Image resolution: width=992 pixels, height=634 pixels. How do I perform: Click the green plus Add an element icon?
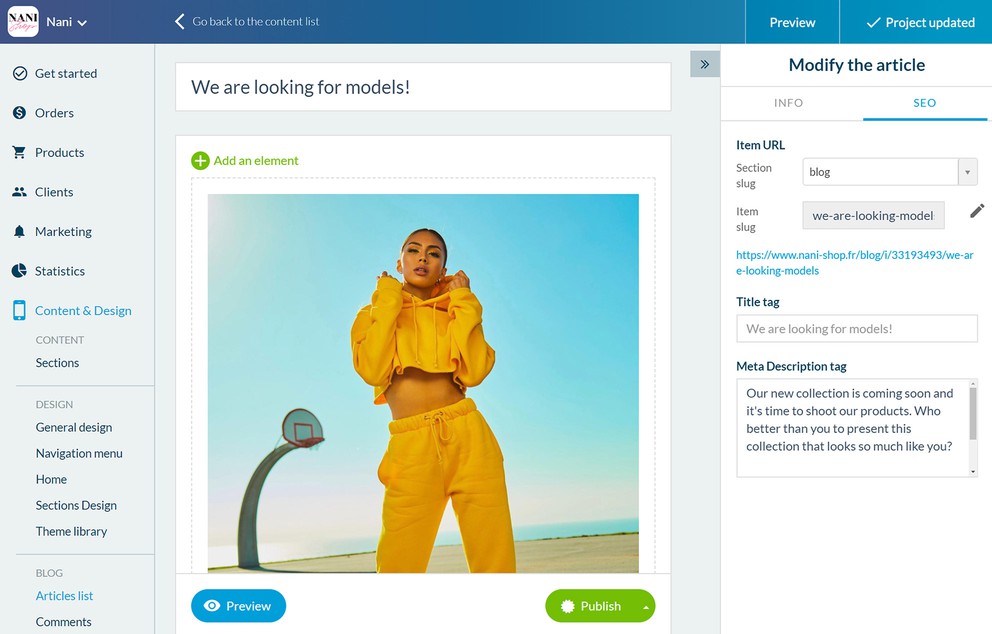tap(200, 161)
